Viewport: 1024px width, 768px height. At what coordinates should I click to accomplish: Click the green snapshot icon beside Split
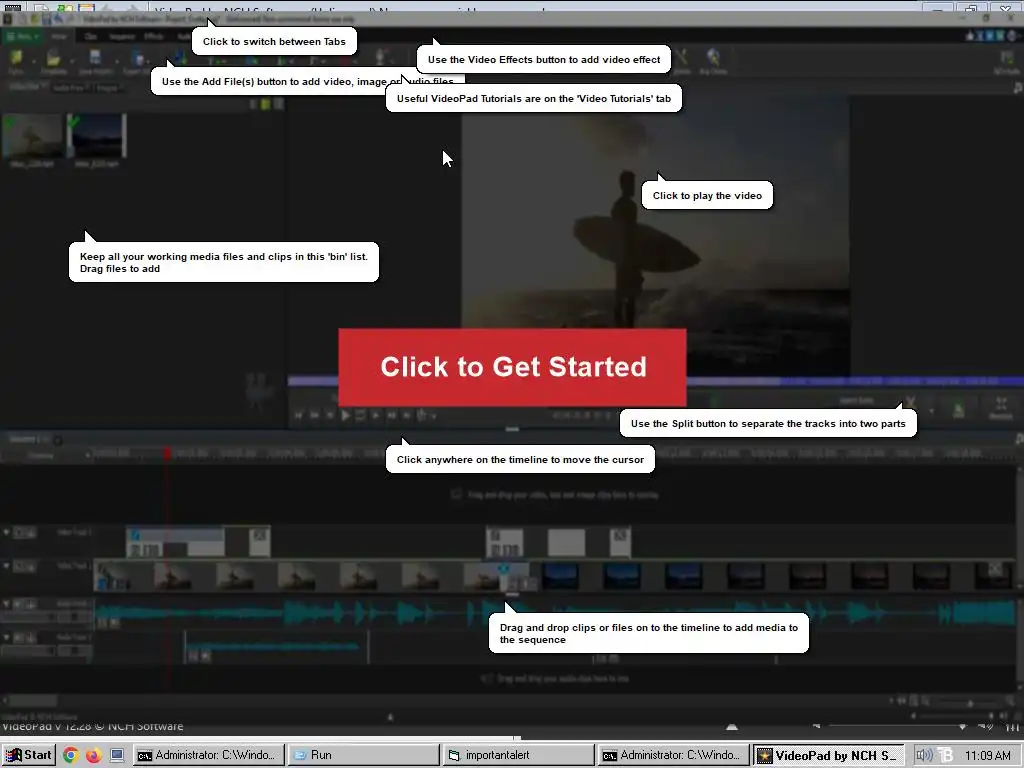tap(959, 410)
